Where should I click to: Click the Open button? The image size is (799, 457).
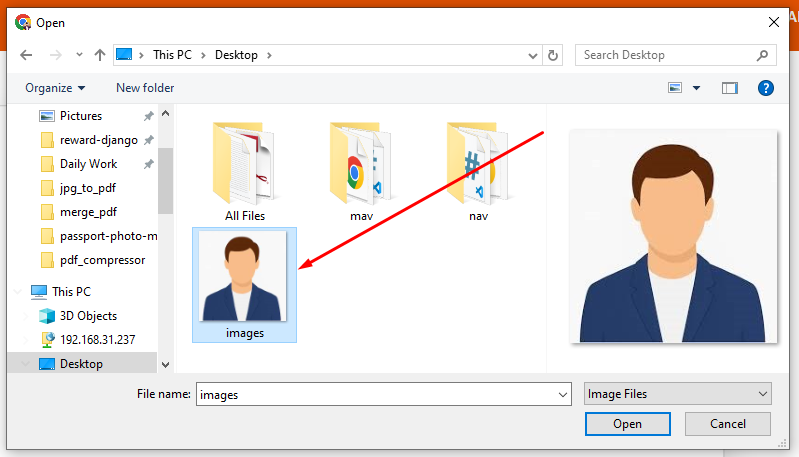click(x=627, y=424)
